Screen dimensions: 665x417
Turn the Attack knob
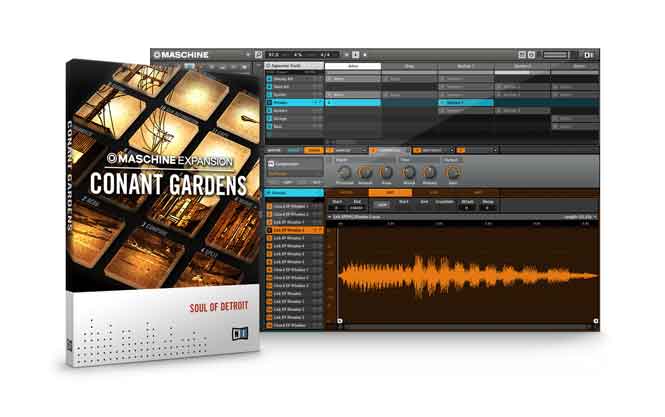click(408, 172)
